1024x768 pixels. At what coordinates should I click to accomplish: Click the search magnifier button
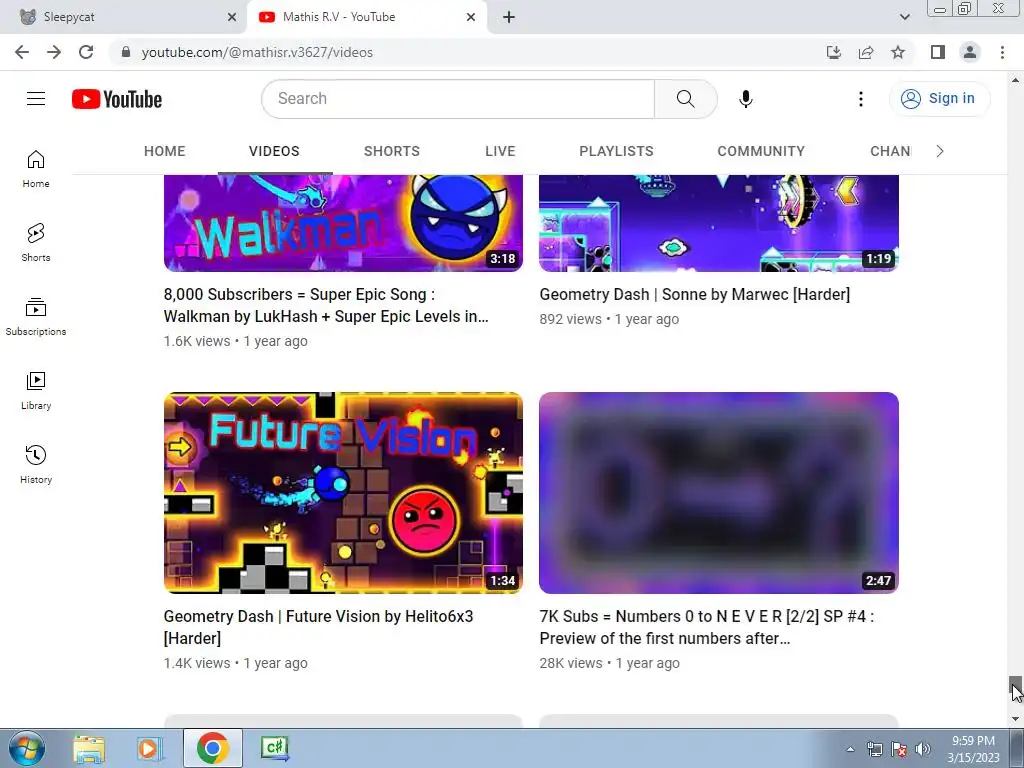686,99
